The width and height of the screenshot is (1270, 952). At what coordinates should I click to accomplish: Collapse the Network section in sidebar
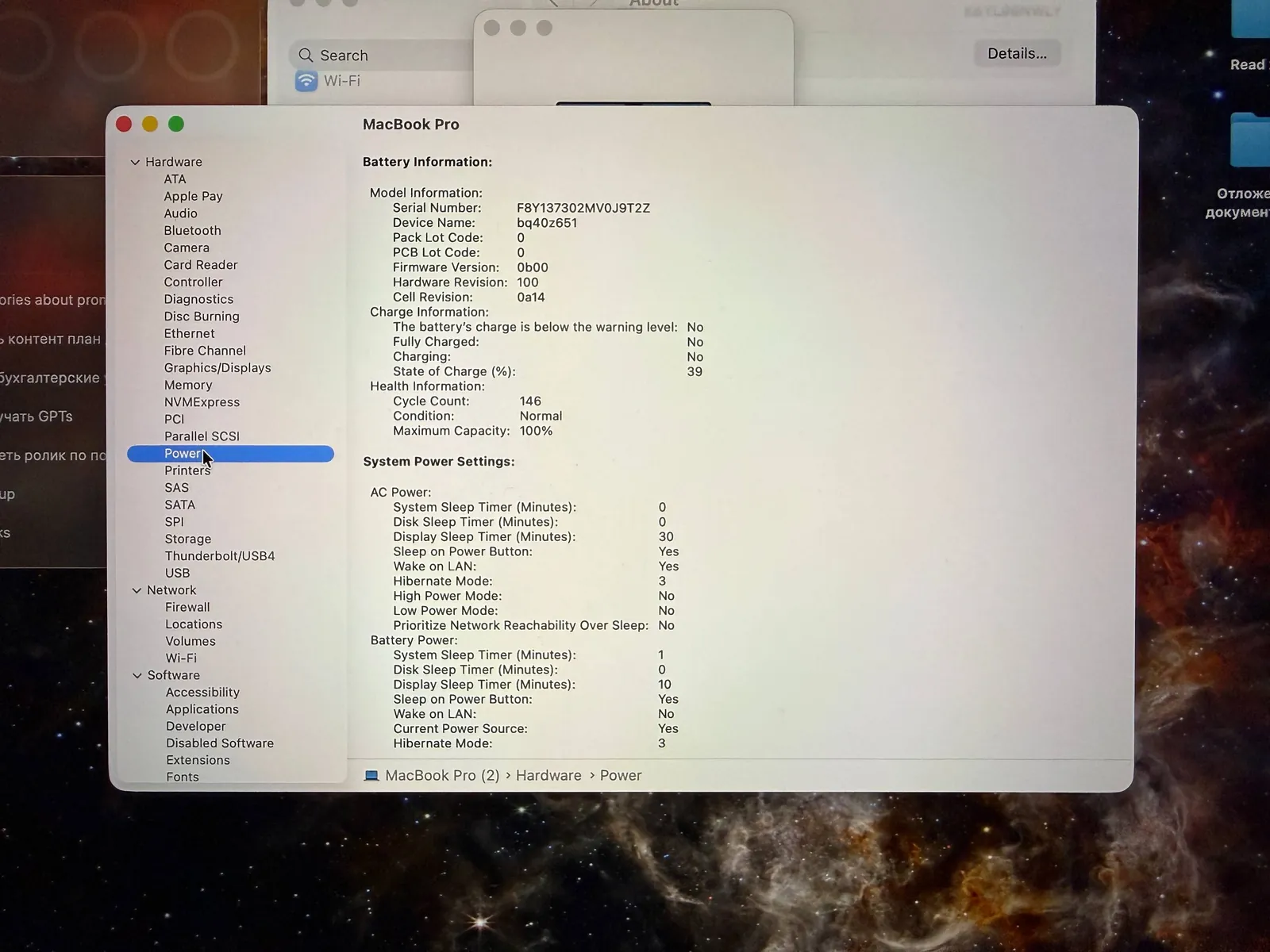(x=137, y=590)
